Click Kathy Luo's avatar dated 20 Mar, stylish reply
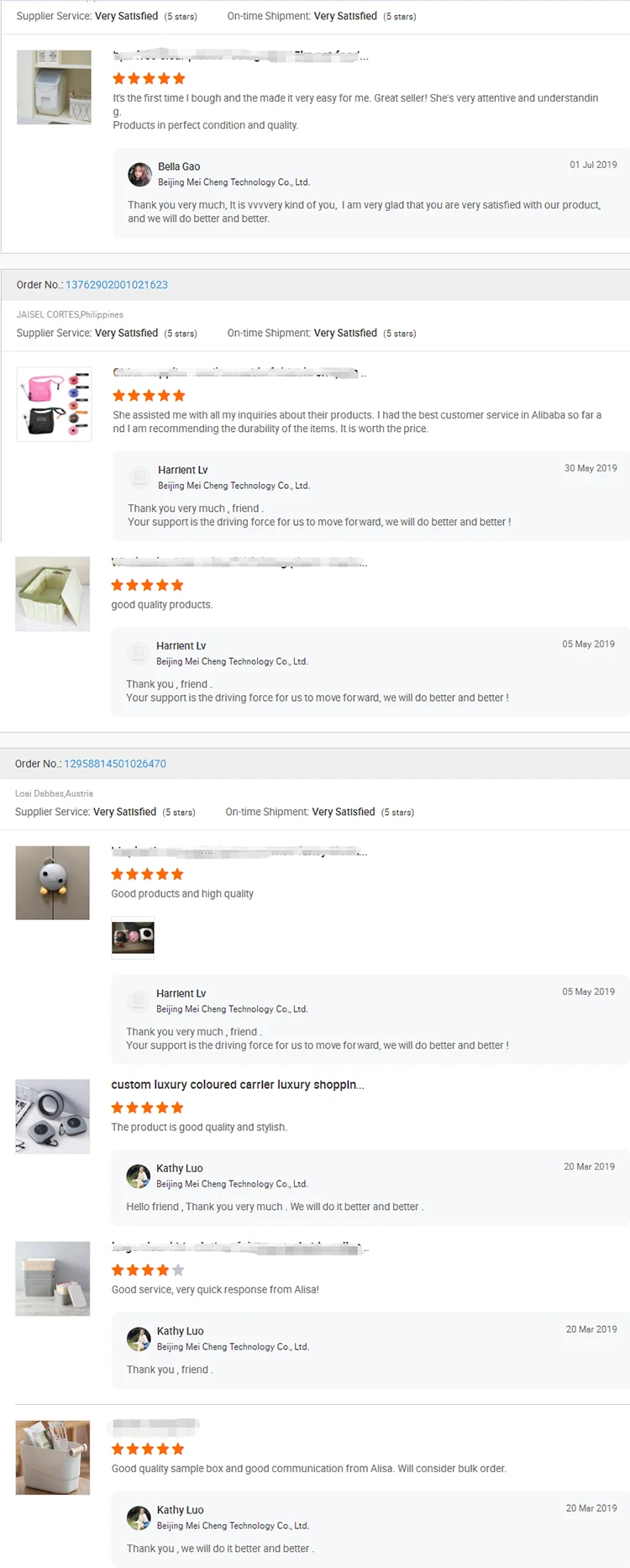Screen dimensions: 630x1568 click(138, 1176)
